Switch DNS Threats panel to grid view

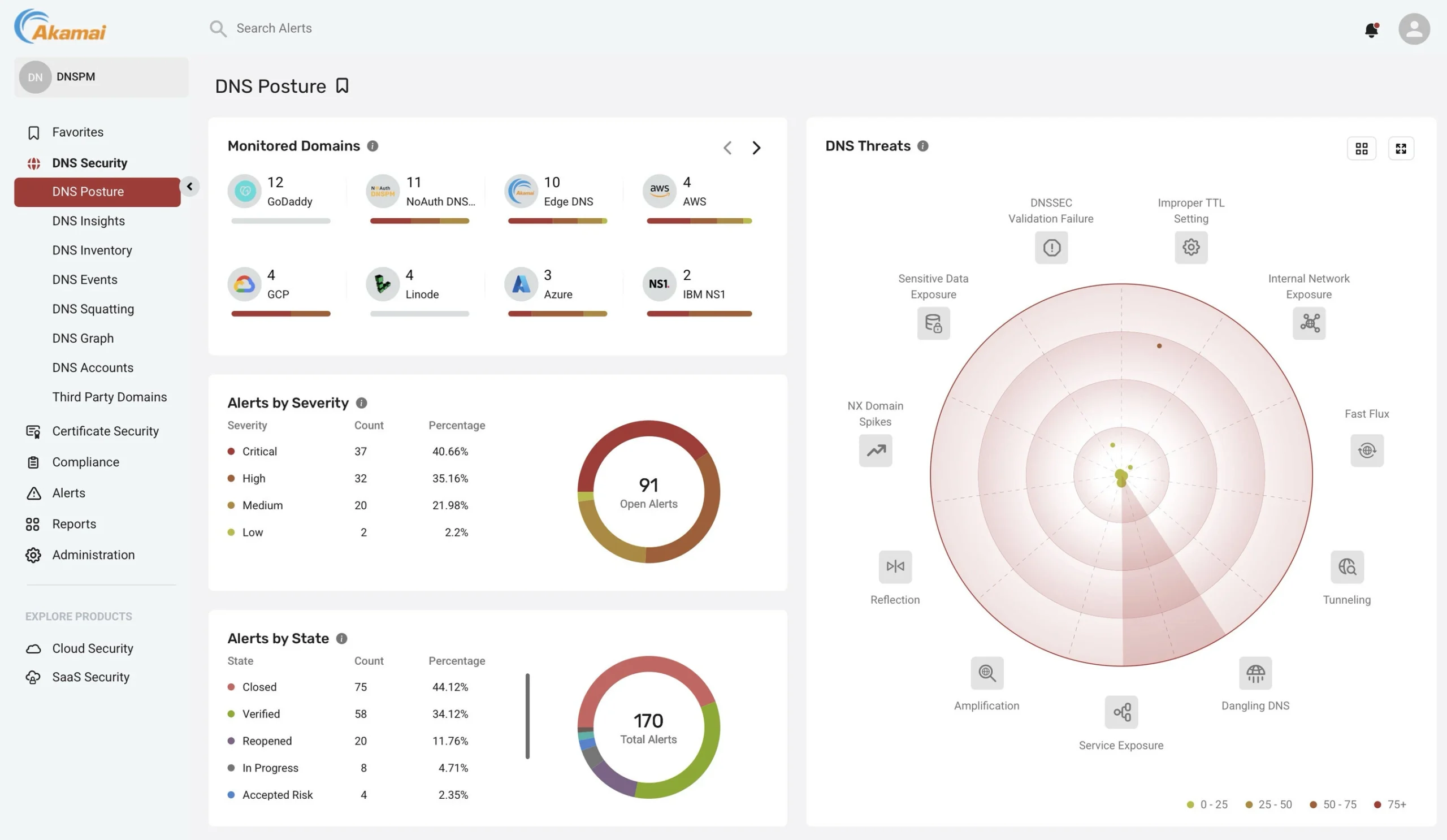(x=1362, y=148)
